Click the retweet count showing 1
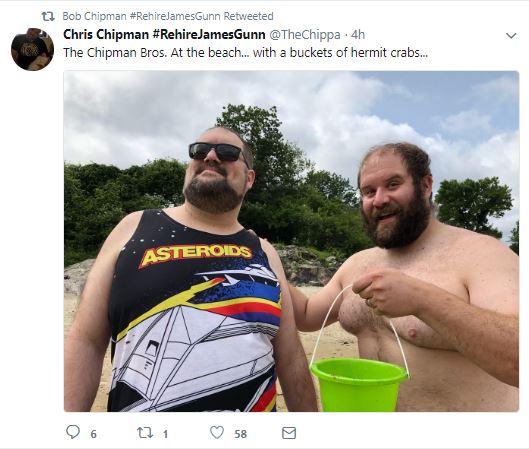529x449 pixels. (x=165, y=434)
